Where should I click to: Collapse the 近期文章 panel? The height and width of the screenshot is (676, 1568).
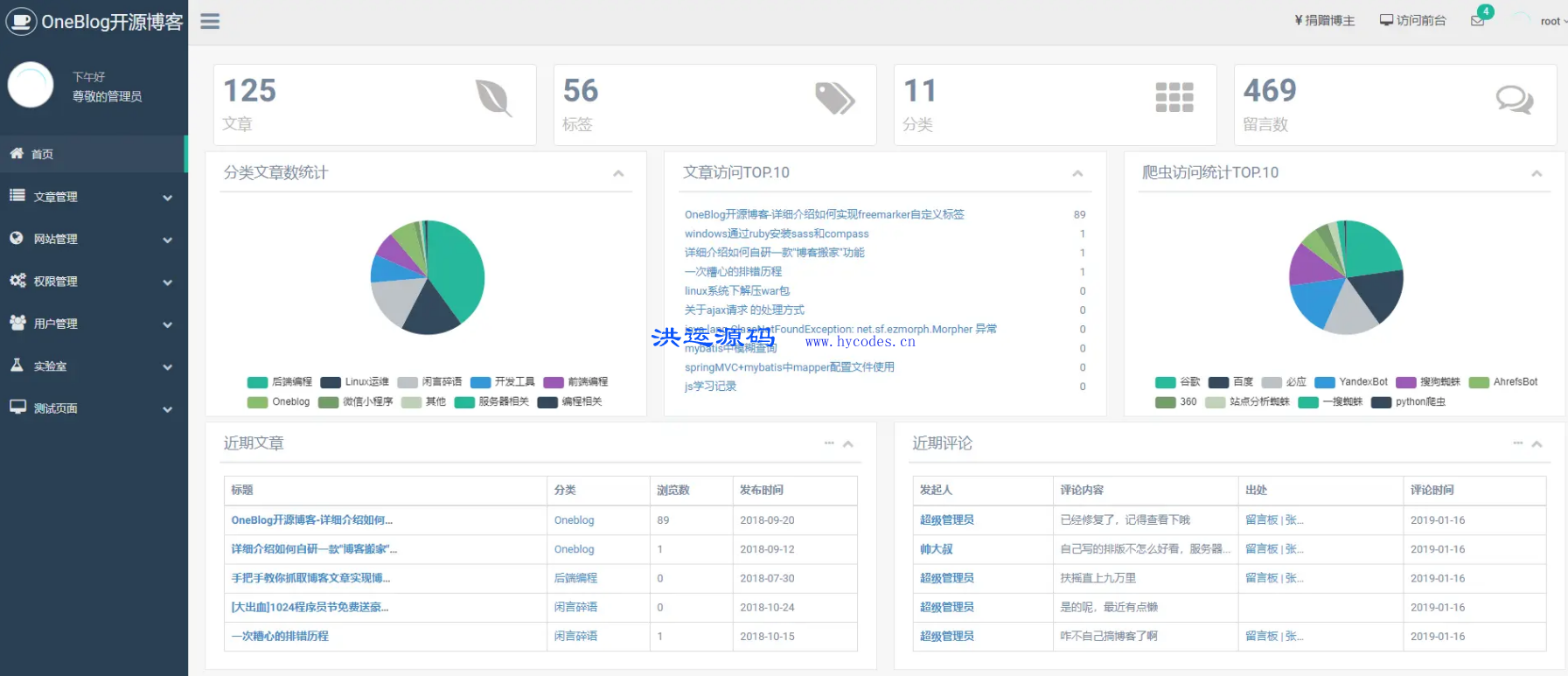click(847, 443)
